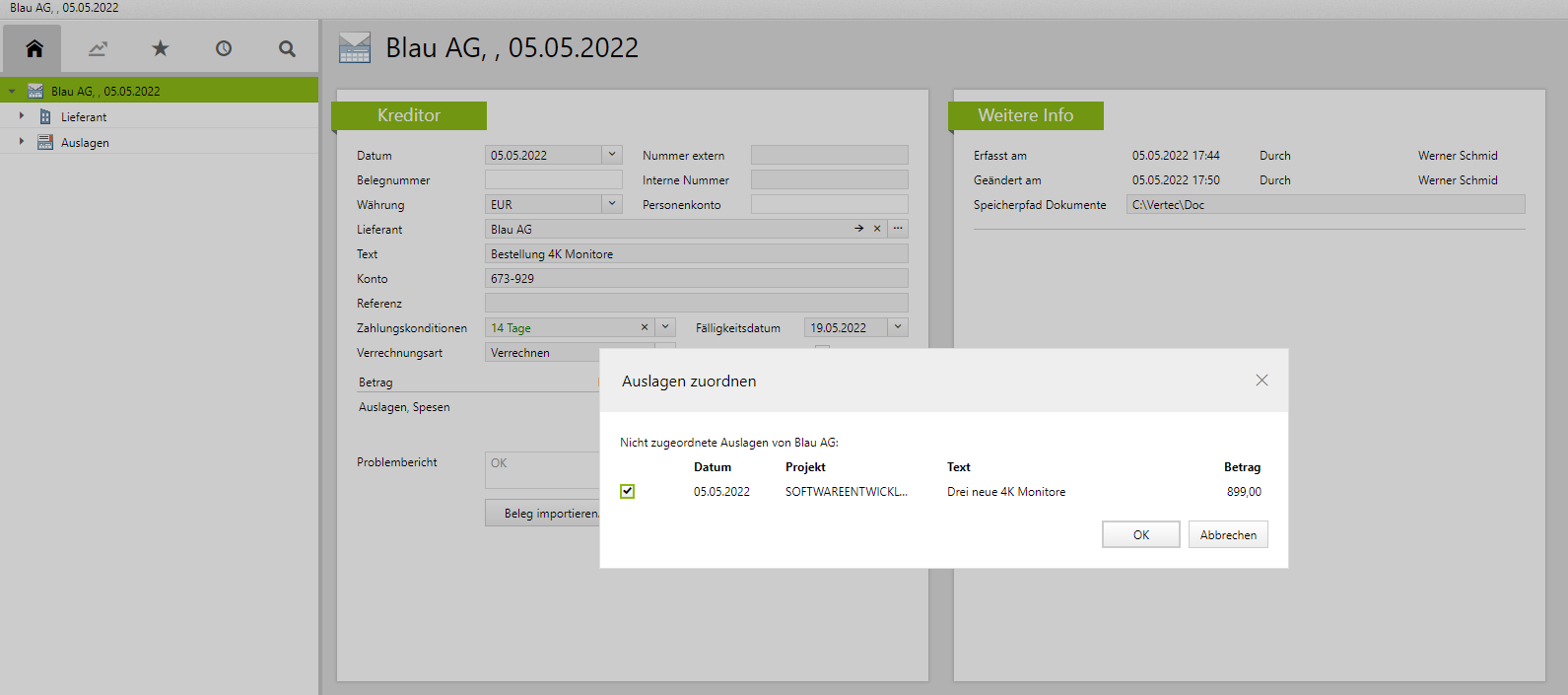1568x695 pixels.
Task: Open the search magnifier tab
Action: tap(287, 48)
